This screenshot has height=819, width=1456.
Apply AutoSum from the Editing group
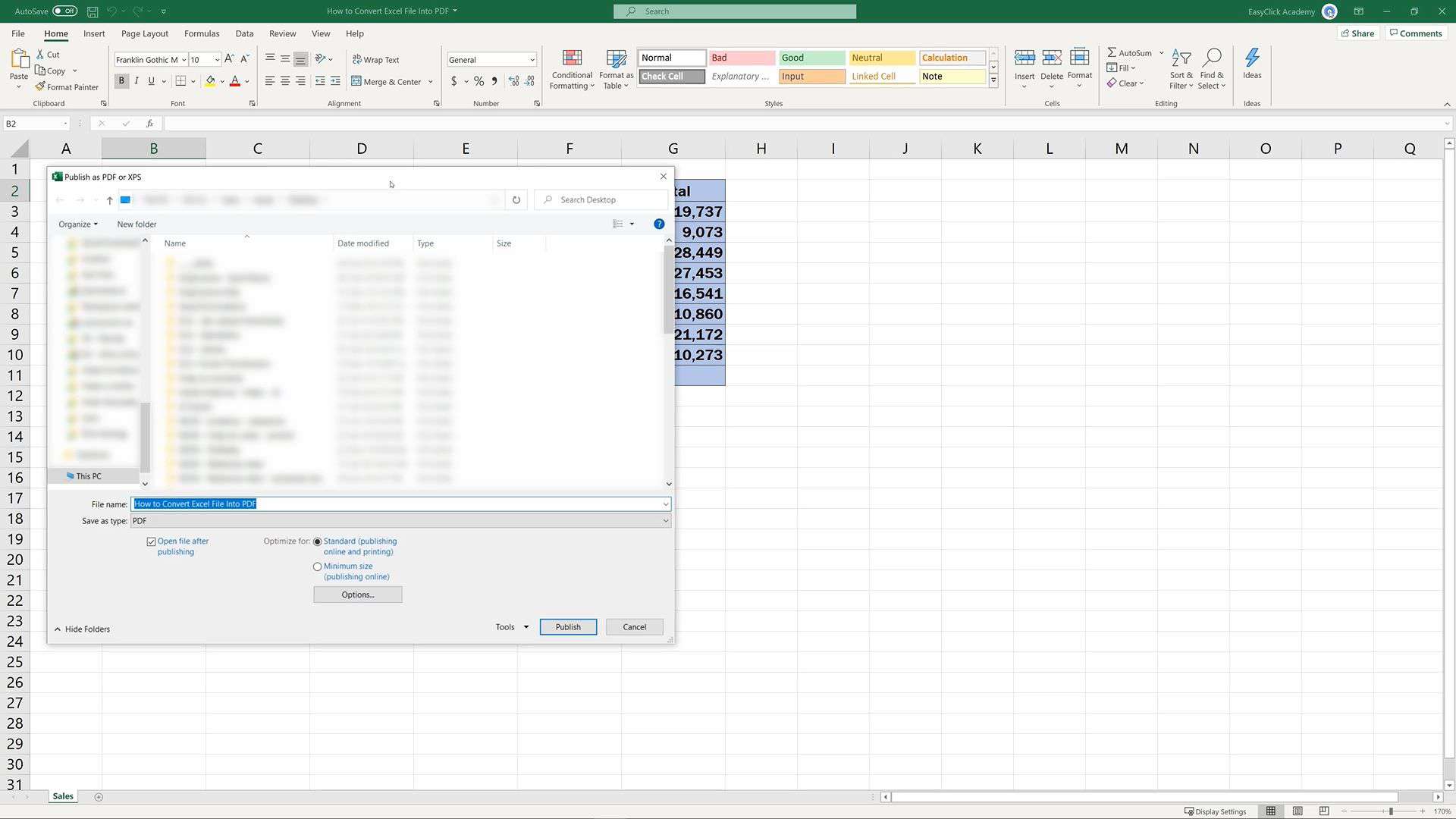pos(1129,52)
